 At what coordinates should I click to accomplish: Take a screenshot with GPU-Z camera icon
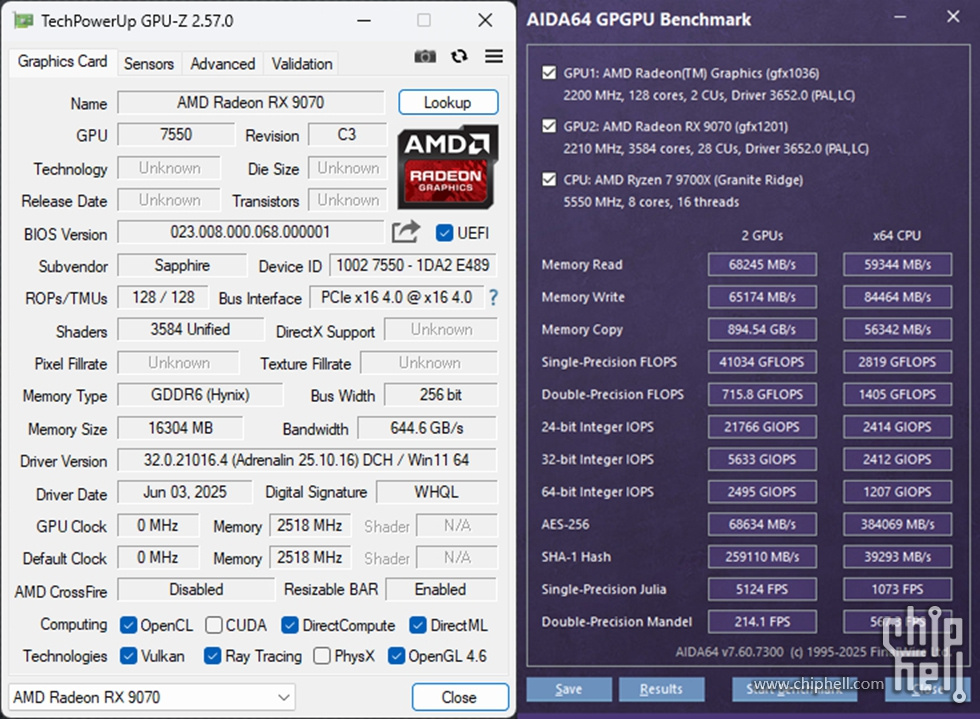click(x=425, y=57)
